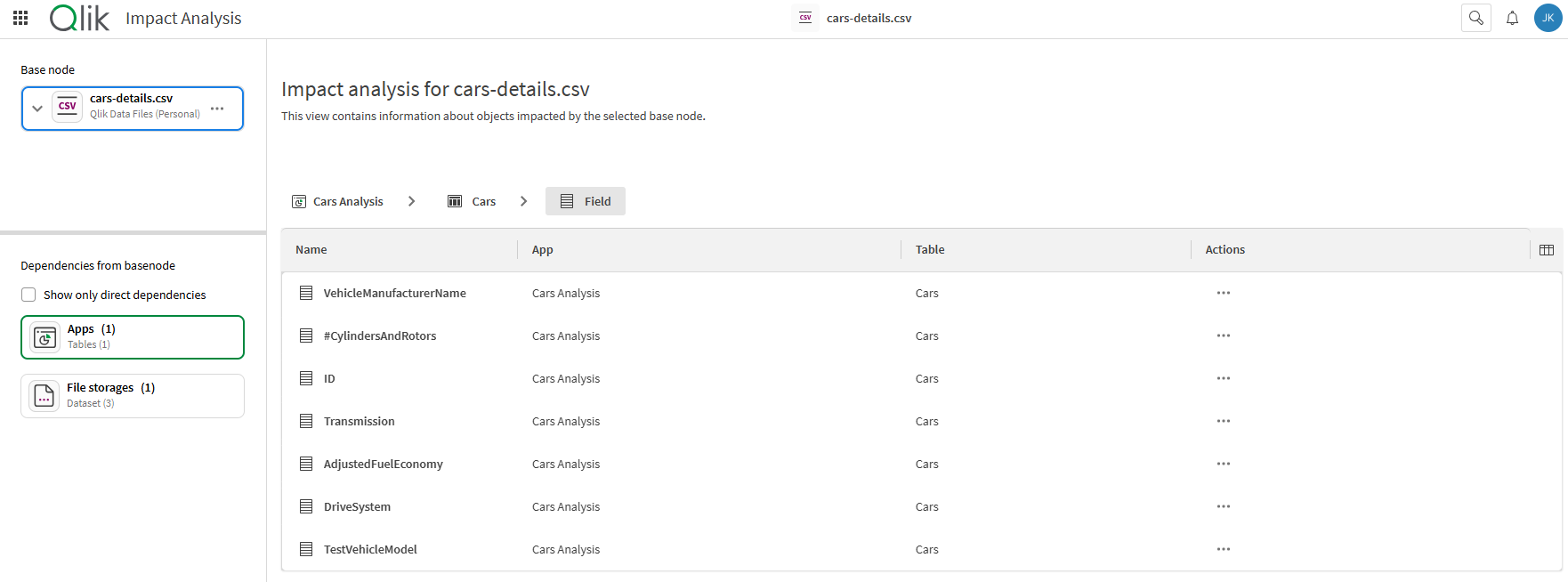The width and height of the screenshot is (1568, 582).
Task: Open the app launcher grid icon
Action: click(x=20, y=18)
